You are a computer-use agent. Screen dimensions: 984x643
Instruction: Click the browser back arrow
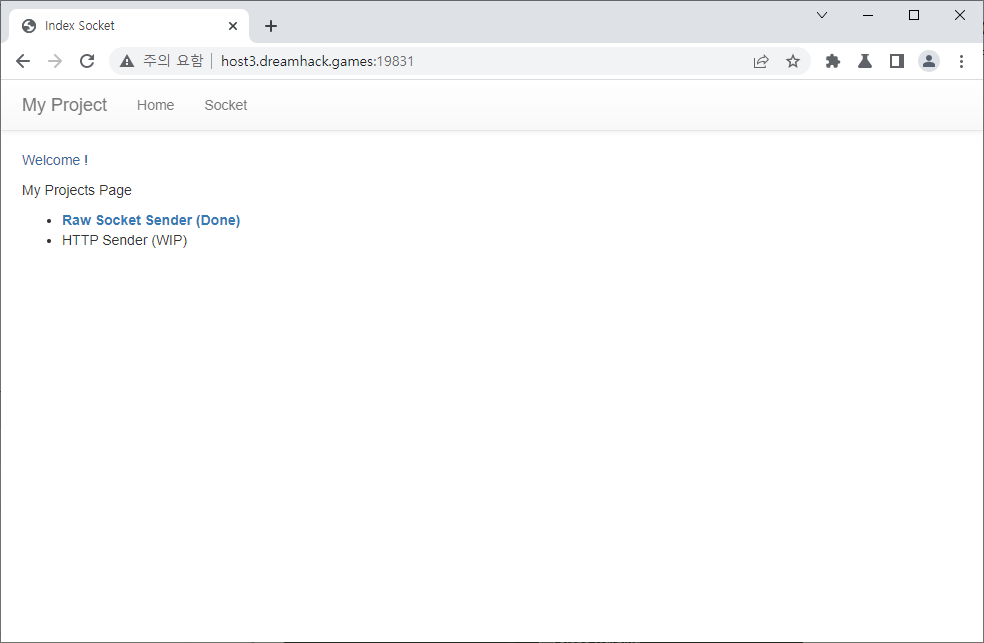pyautogui.click(x=23, y=61)
